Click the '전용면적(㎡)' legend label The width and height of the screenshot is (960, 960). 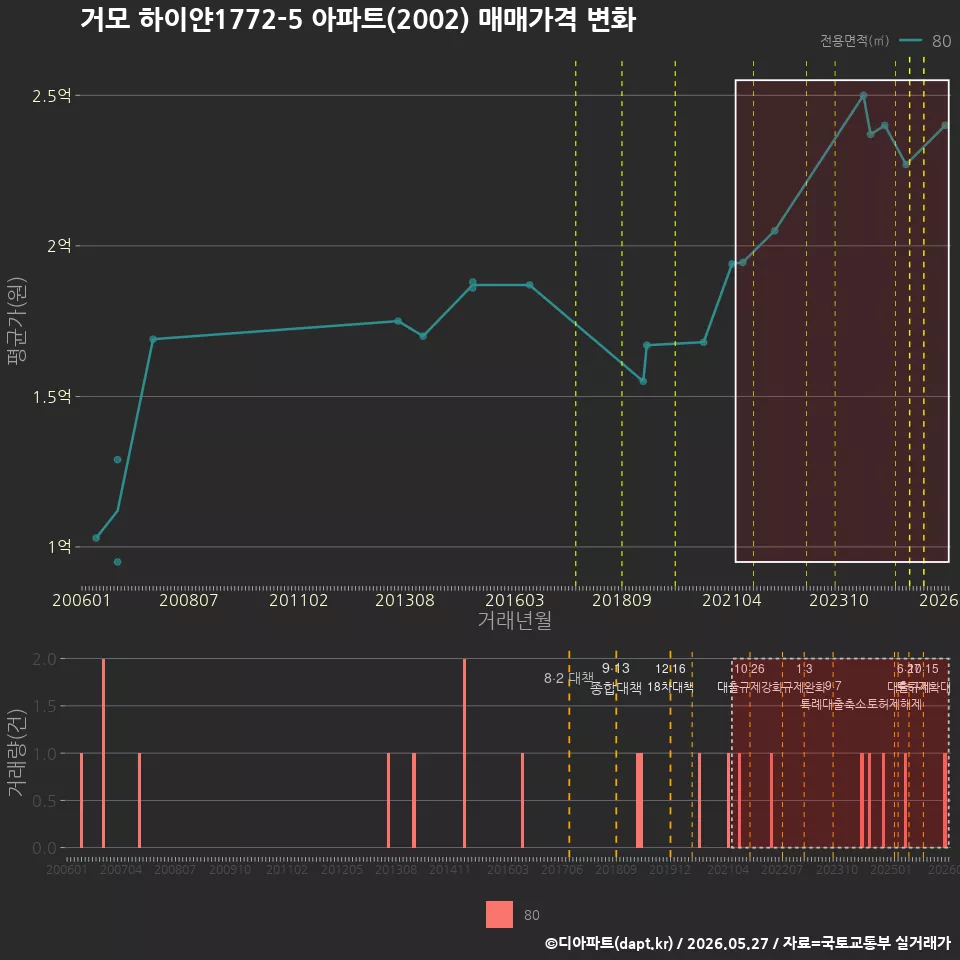click(855, 40)
